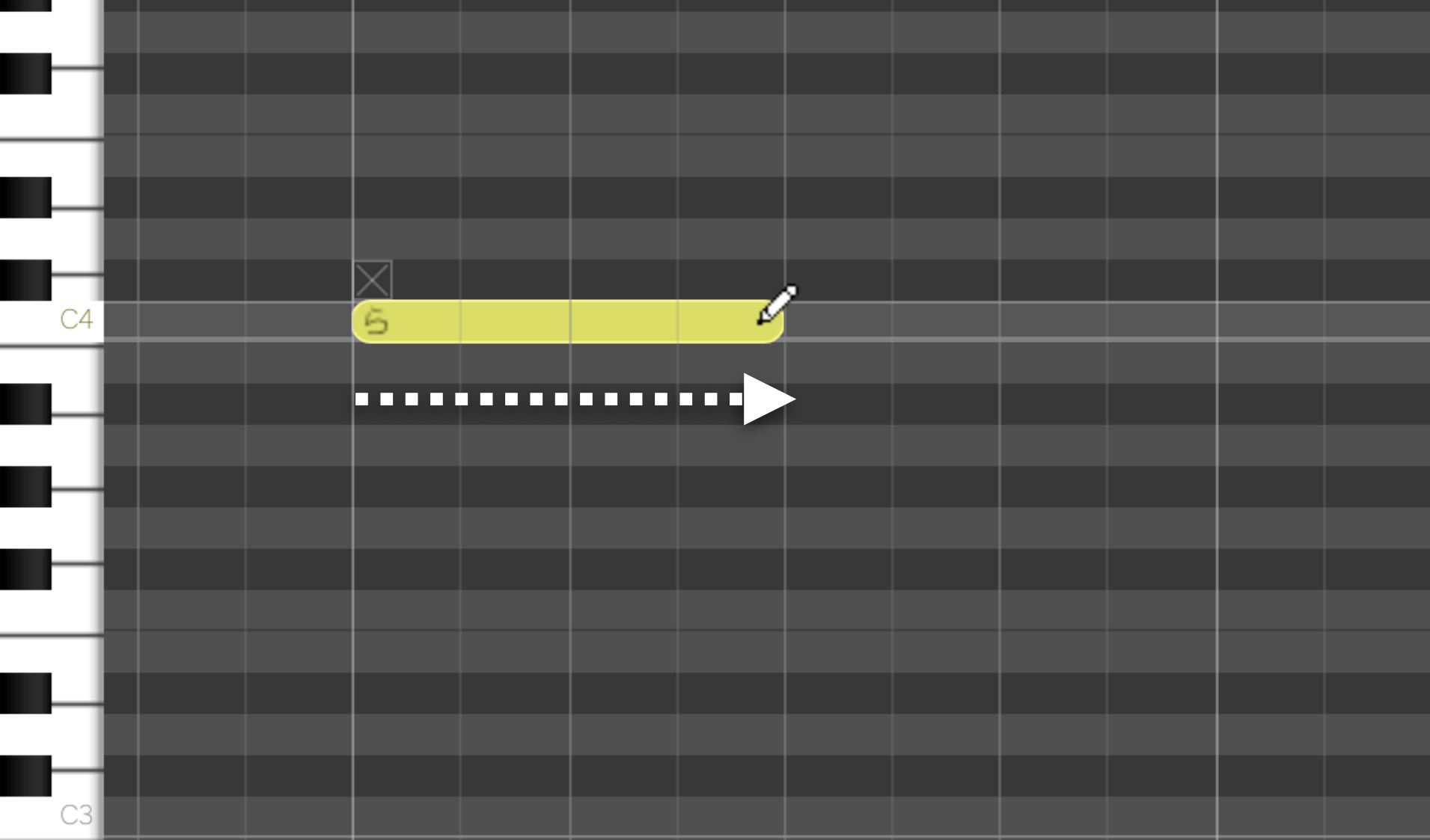Viewport: 1430px width, 840px height.
Task: Click the white arrowhead of the dotted arrow
Action: [x=769, y=399]
